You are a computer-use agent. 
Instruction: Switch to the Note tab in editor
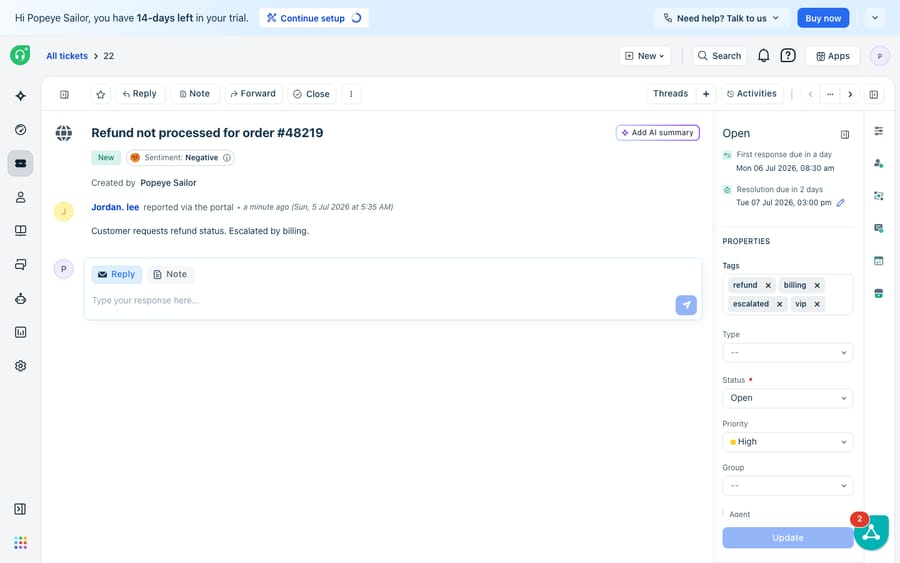point(170,274)
